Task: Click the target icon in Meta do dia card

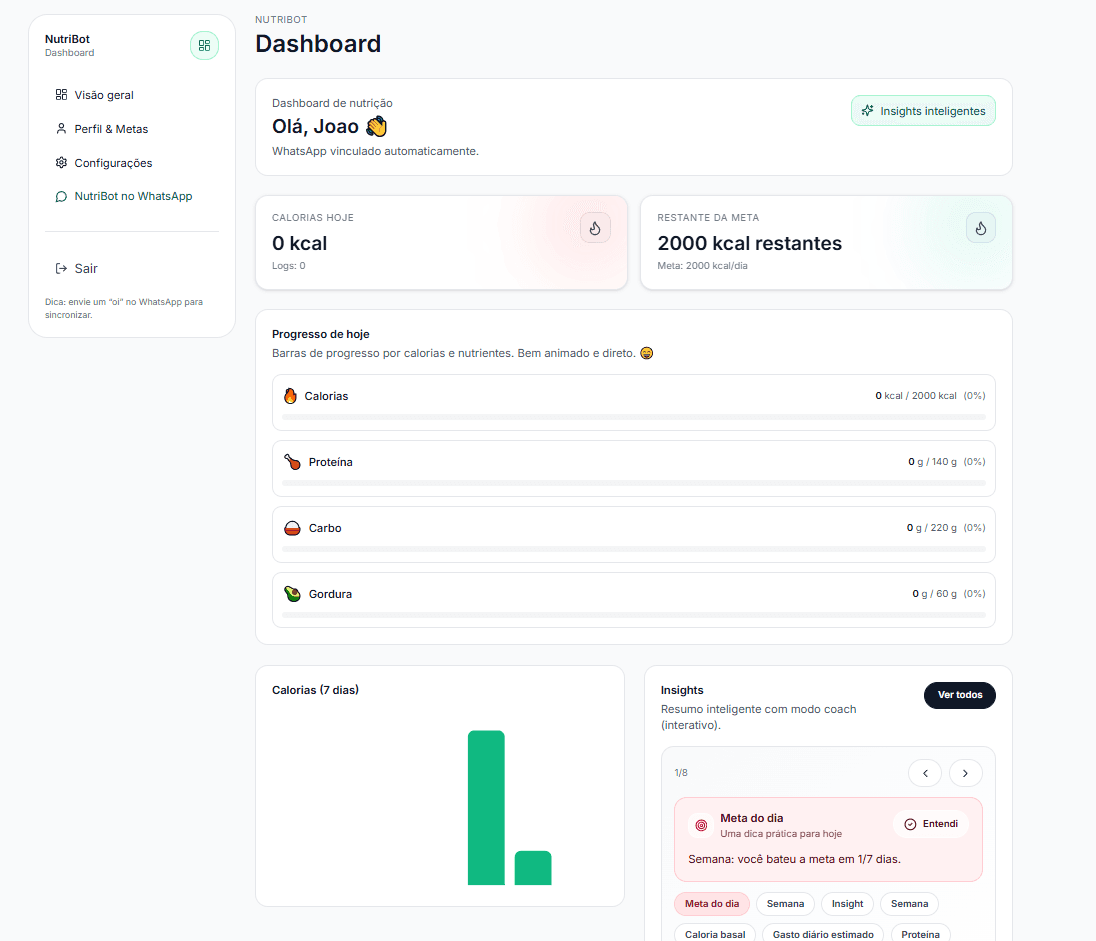Action: 701,825
